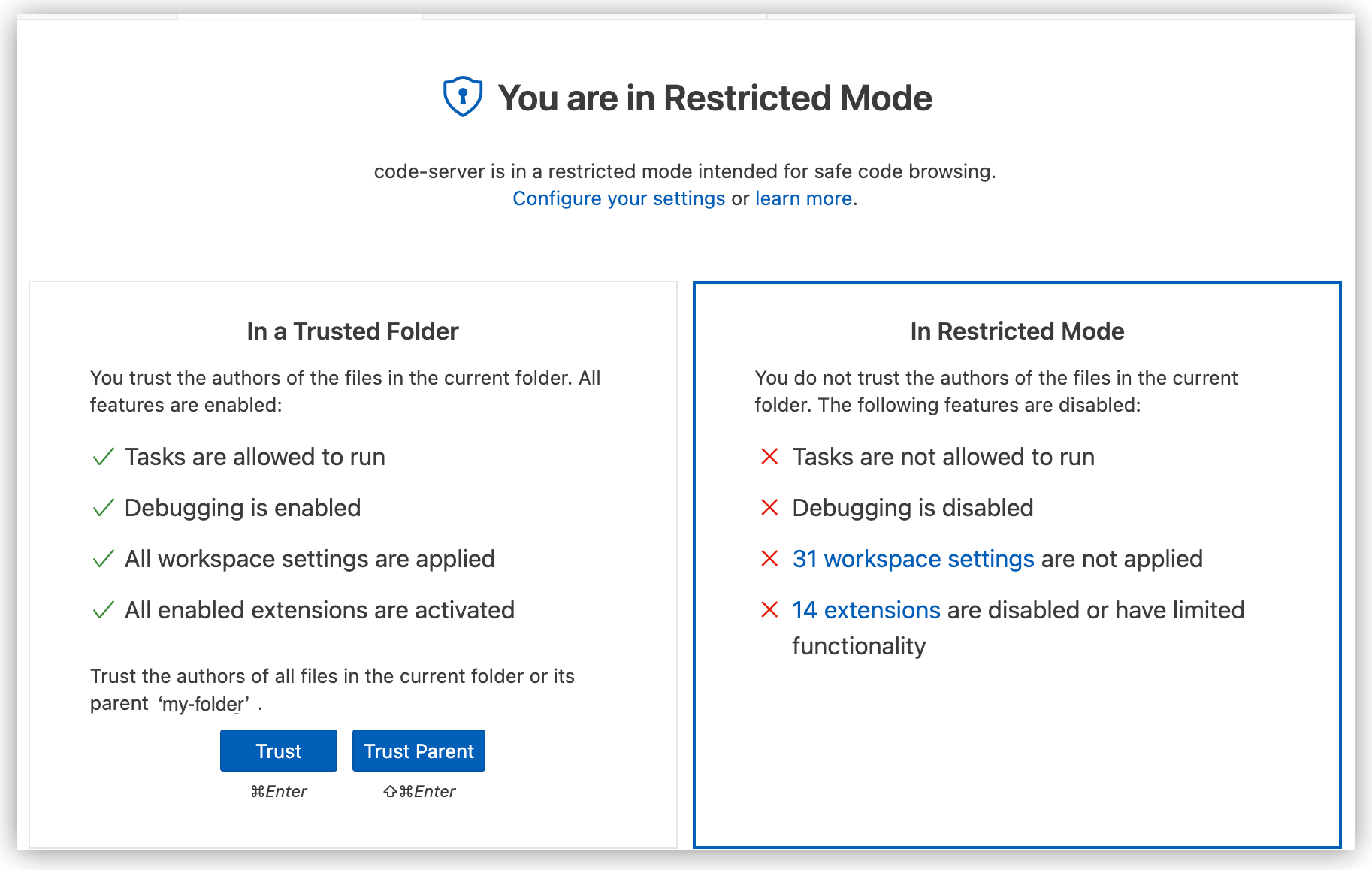This screenshot has width=1372, height=870.
Task: Click the red X beside the extensions warning
Action: pyautogui.click(x=769, y=609)
